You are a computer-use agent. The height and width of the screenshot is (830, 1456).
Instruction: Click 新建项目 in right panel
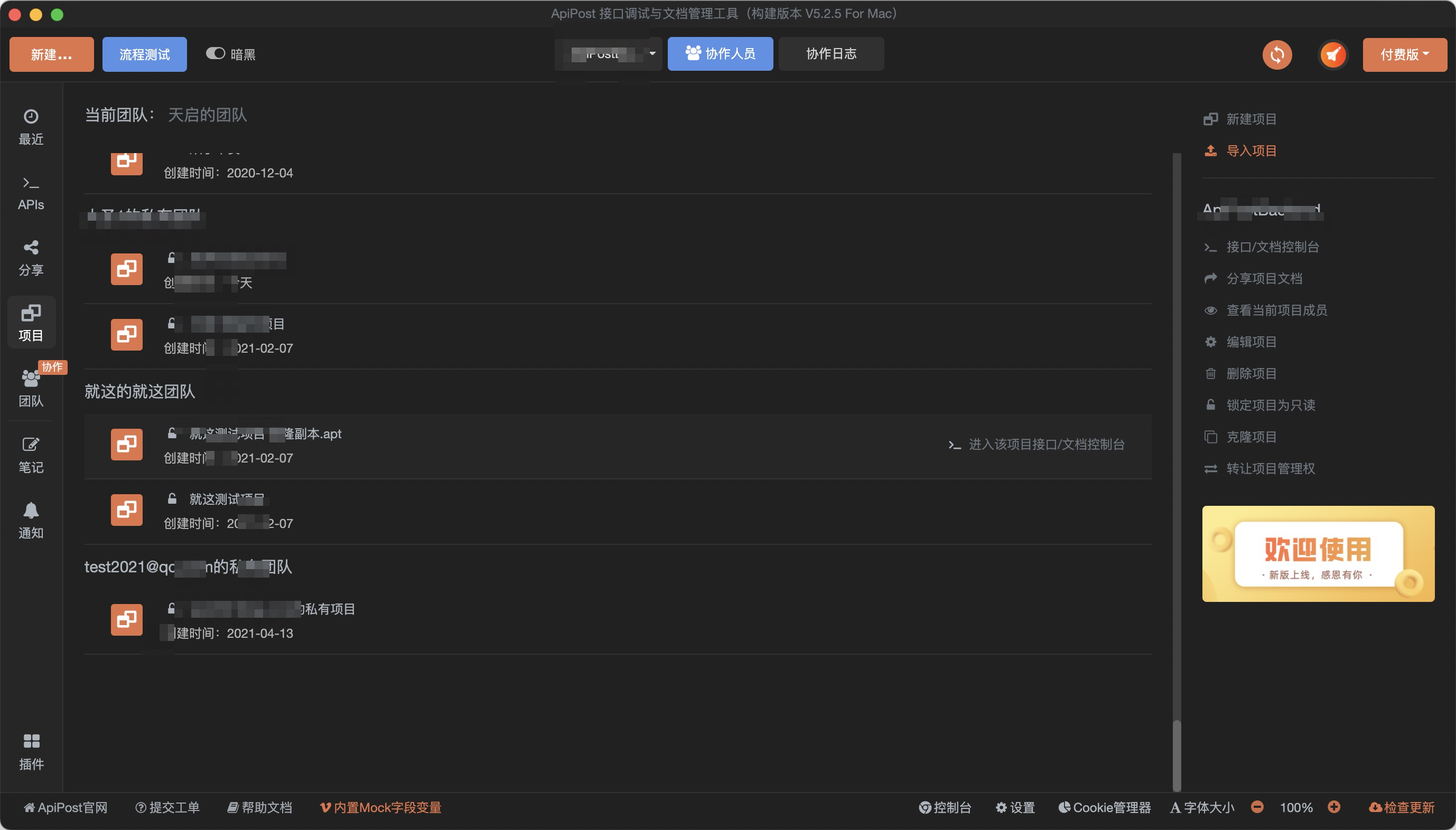coord(1240,119)
